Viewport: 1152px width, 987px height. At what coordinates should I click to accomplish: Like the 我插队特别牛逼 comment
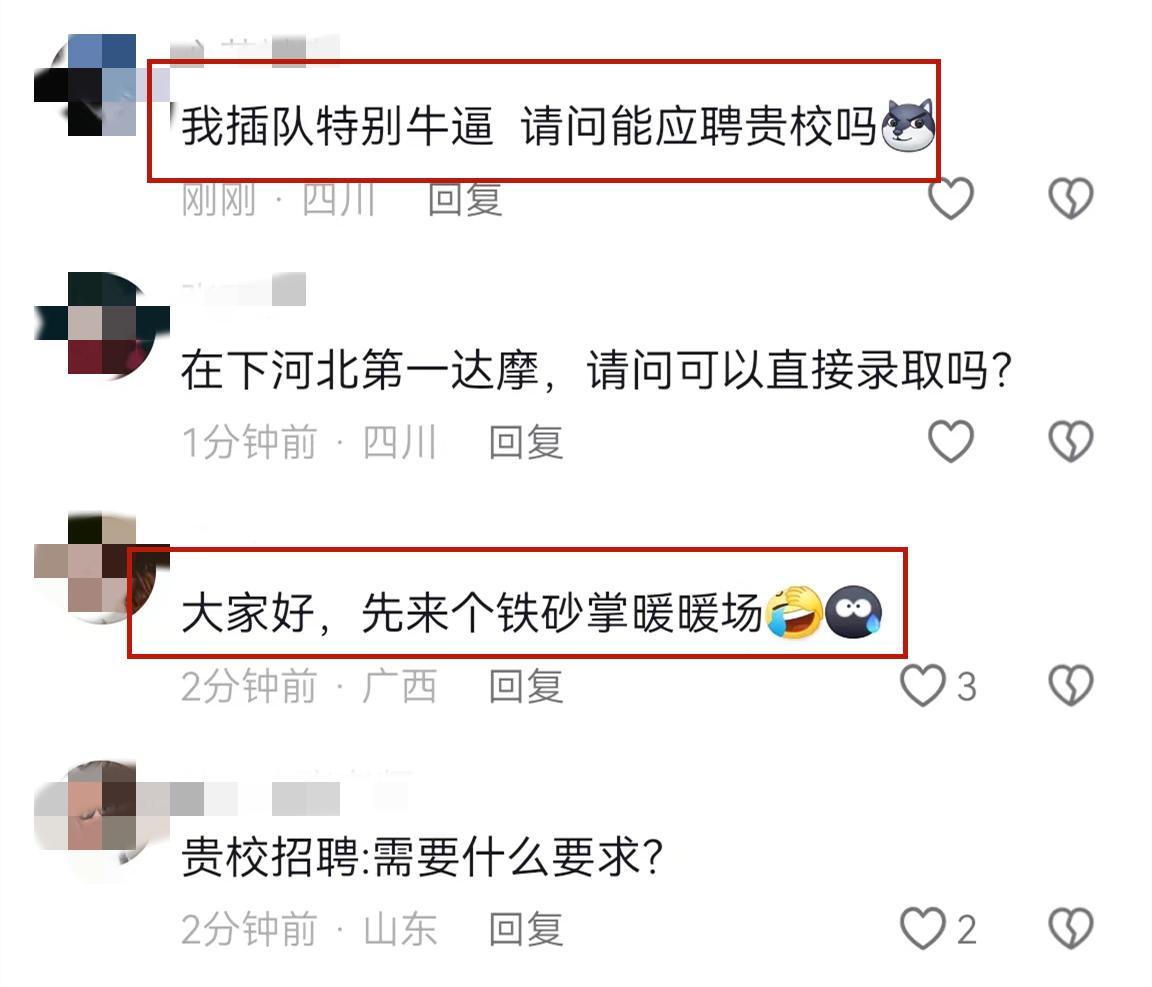[951, 198]
